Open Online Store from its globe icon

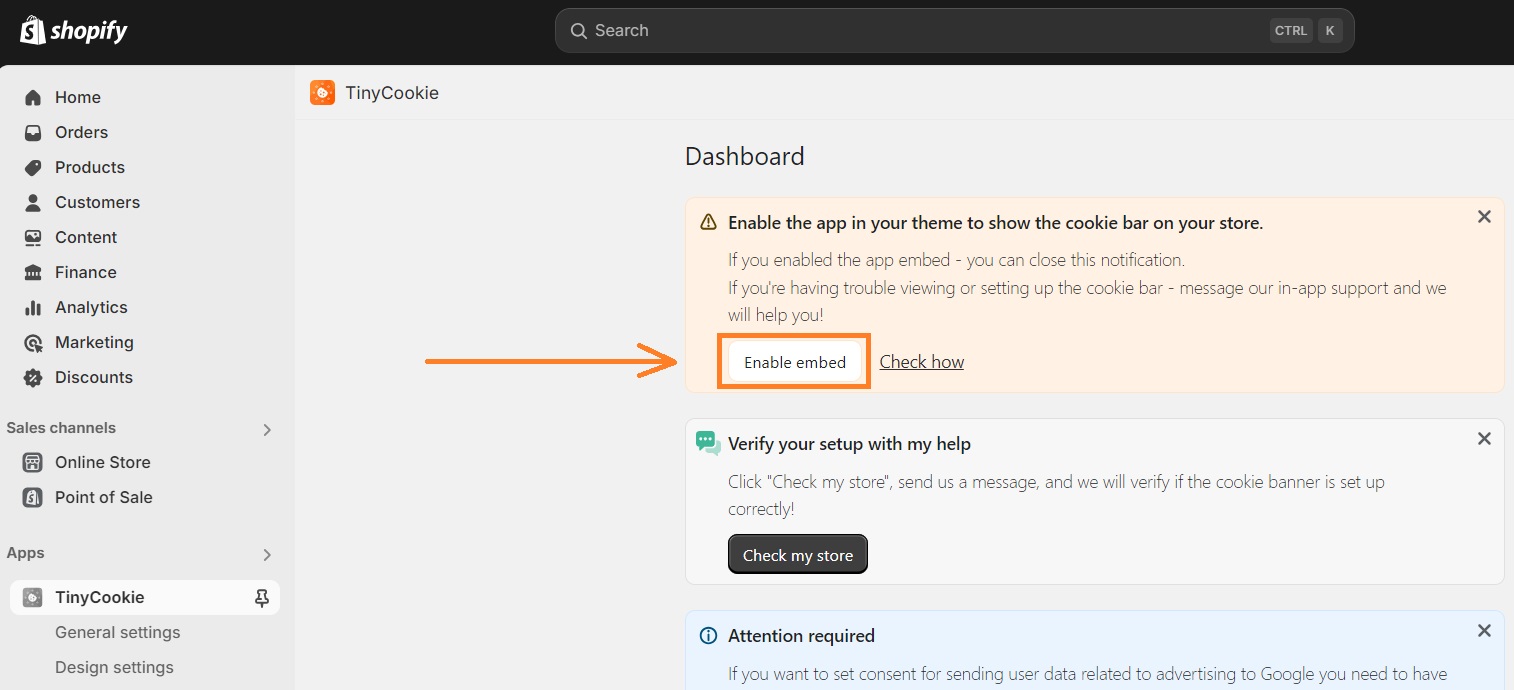pyautogui.click(x=33, y=462)
